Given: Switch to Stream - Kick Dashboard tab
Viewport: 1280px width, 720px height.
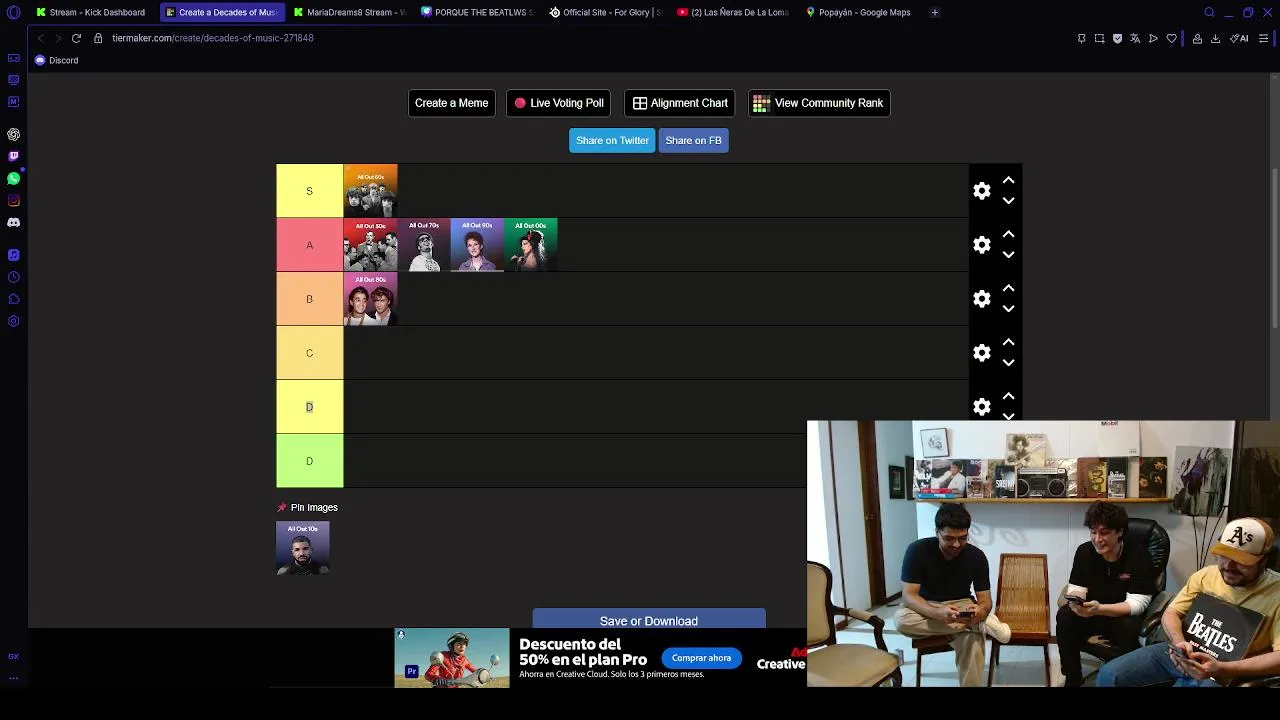Looking at the screenshot, I should click(x=90, y=12).
